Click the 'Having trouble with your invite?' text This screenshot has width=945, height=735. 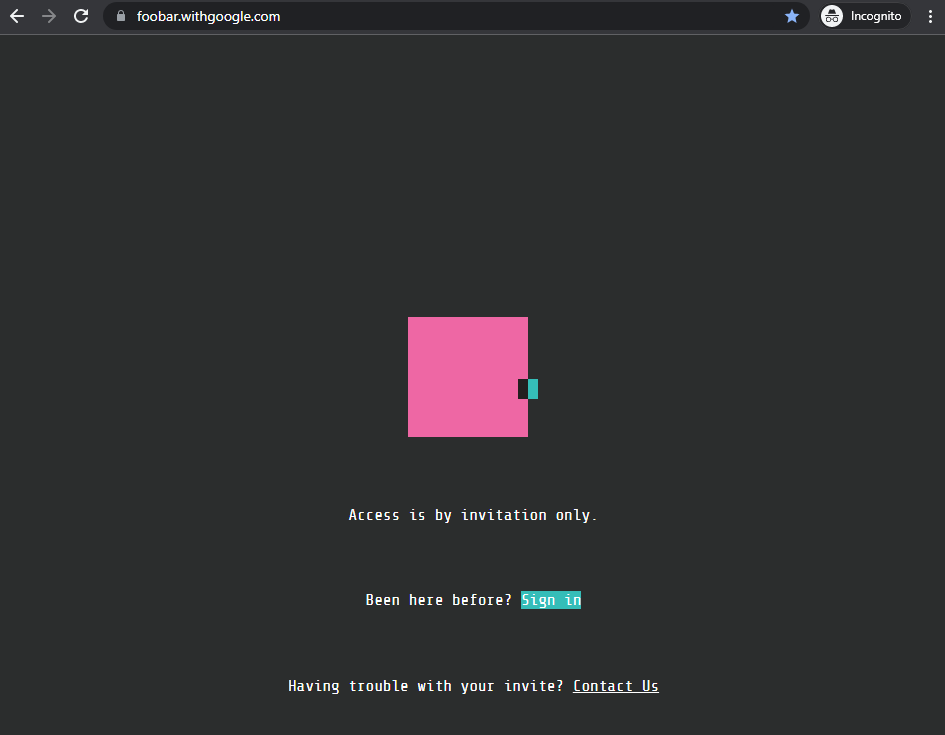point(425,686)
